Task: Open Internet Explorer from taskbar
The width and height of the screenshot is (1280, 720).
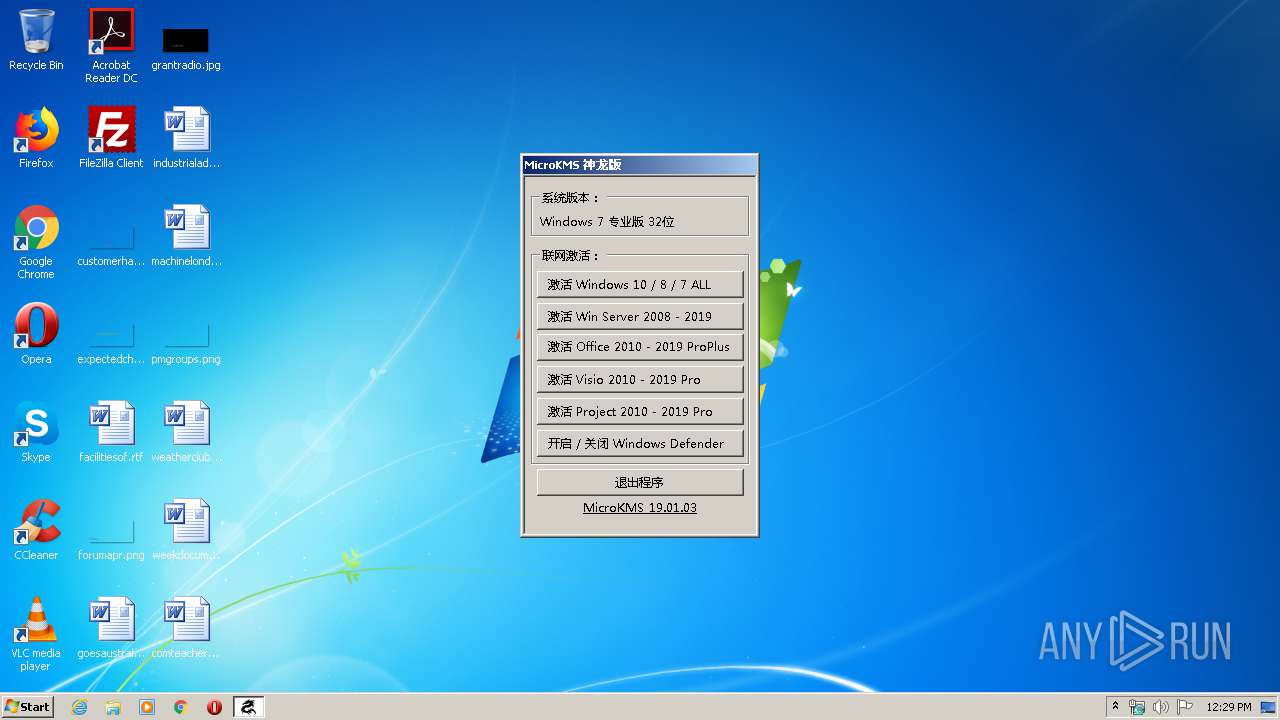Action: (80, 707)
